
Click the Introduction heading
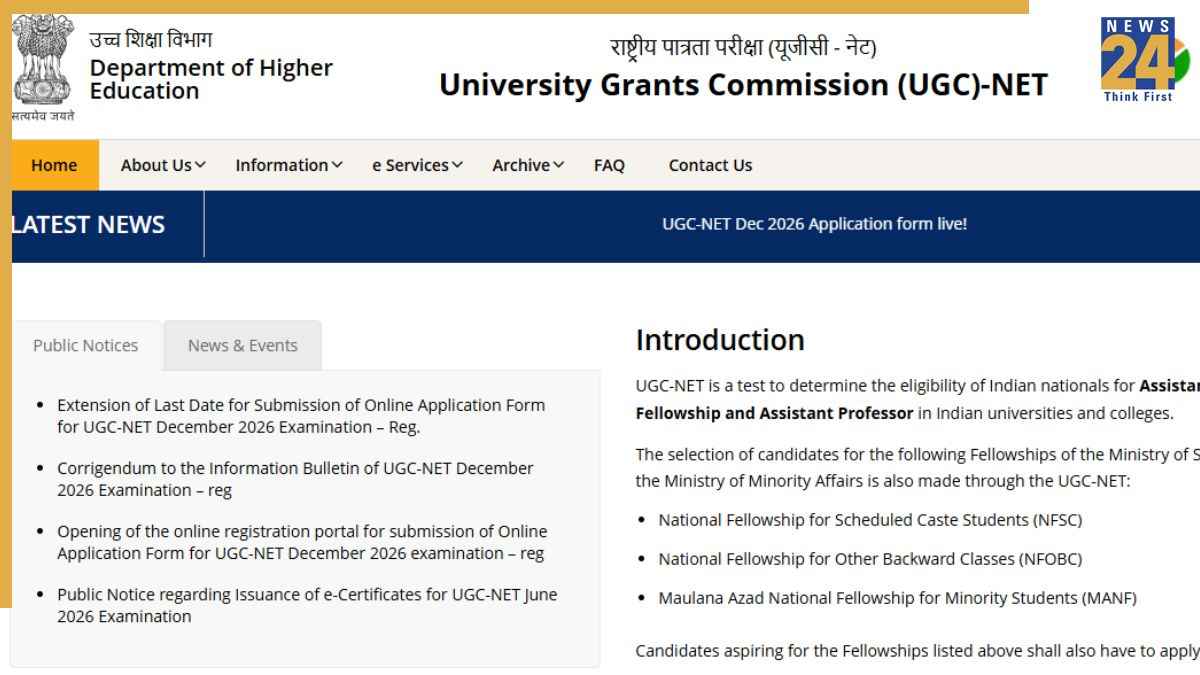[x=720, y=340]
